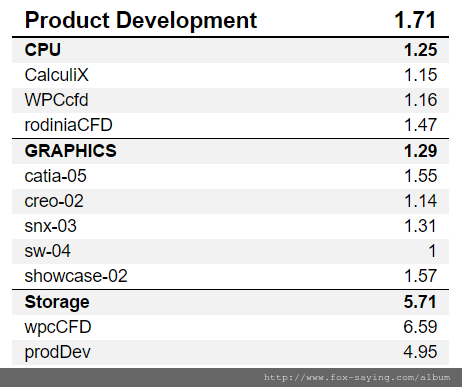Click the snx-03 row label
This screenshot has width=462, height=387.
pos(50,226)
